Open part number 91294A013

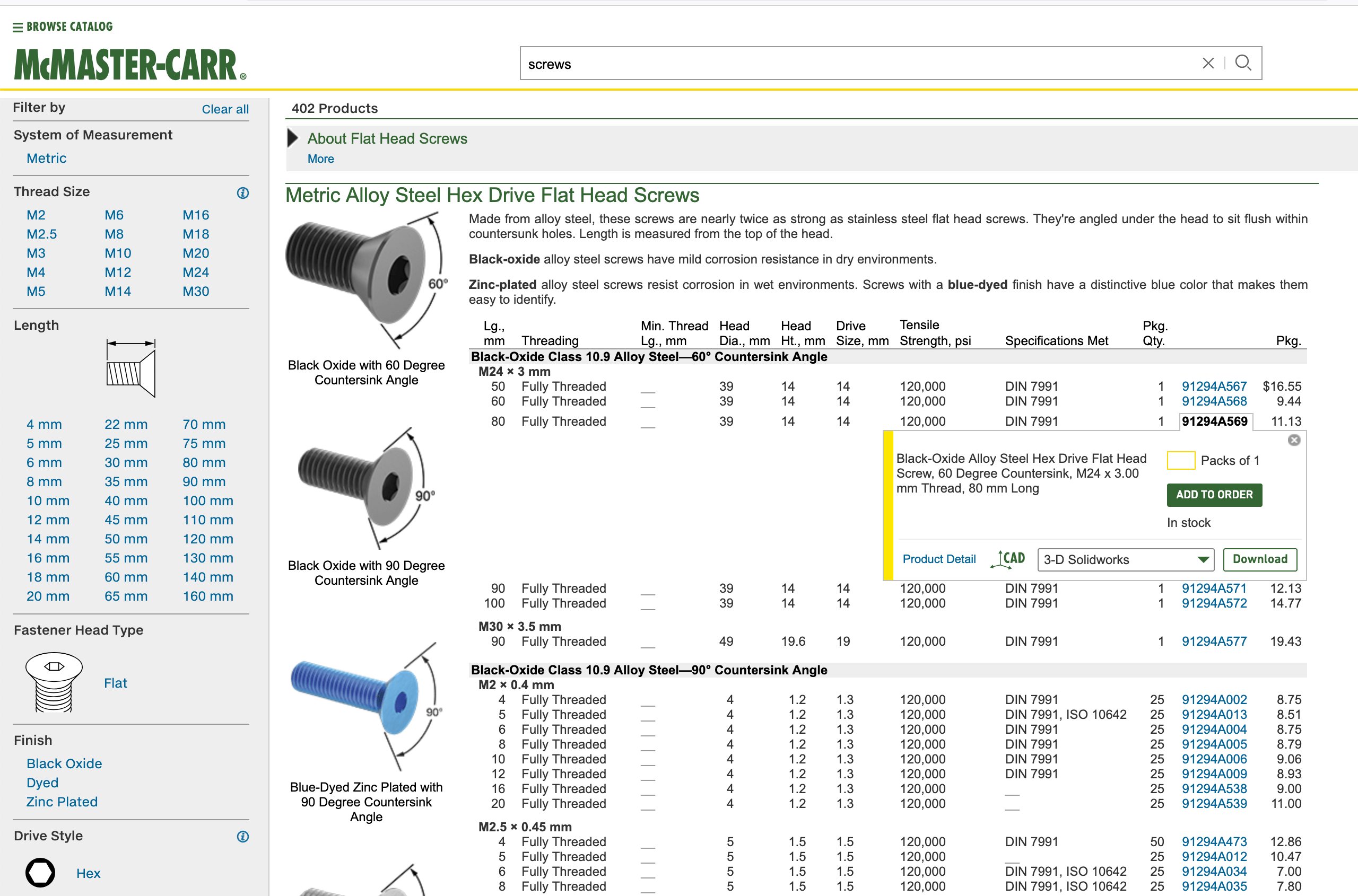click(1214, 714)
